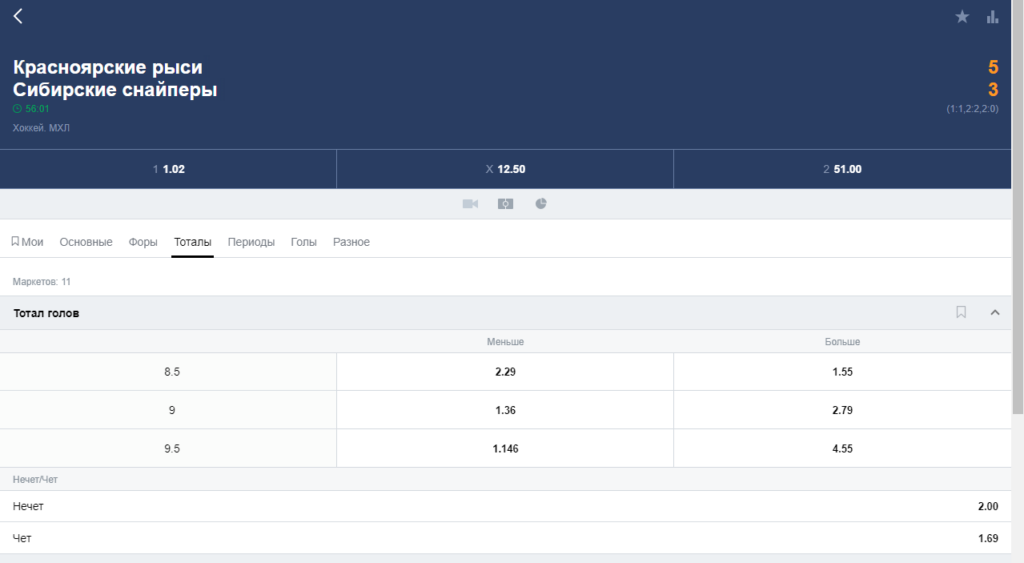Image resolution: width=1024 pixels, height=563 pixels.
Task: Open the pie chart statistics icon
Action: click(541, 204)
